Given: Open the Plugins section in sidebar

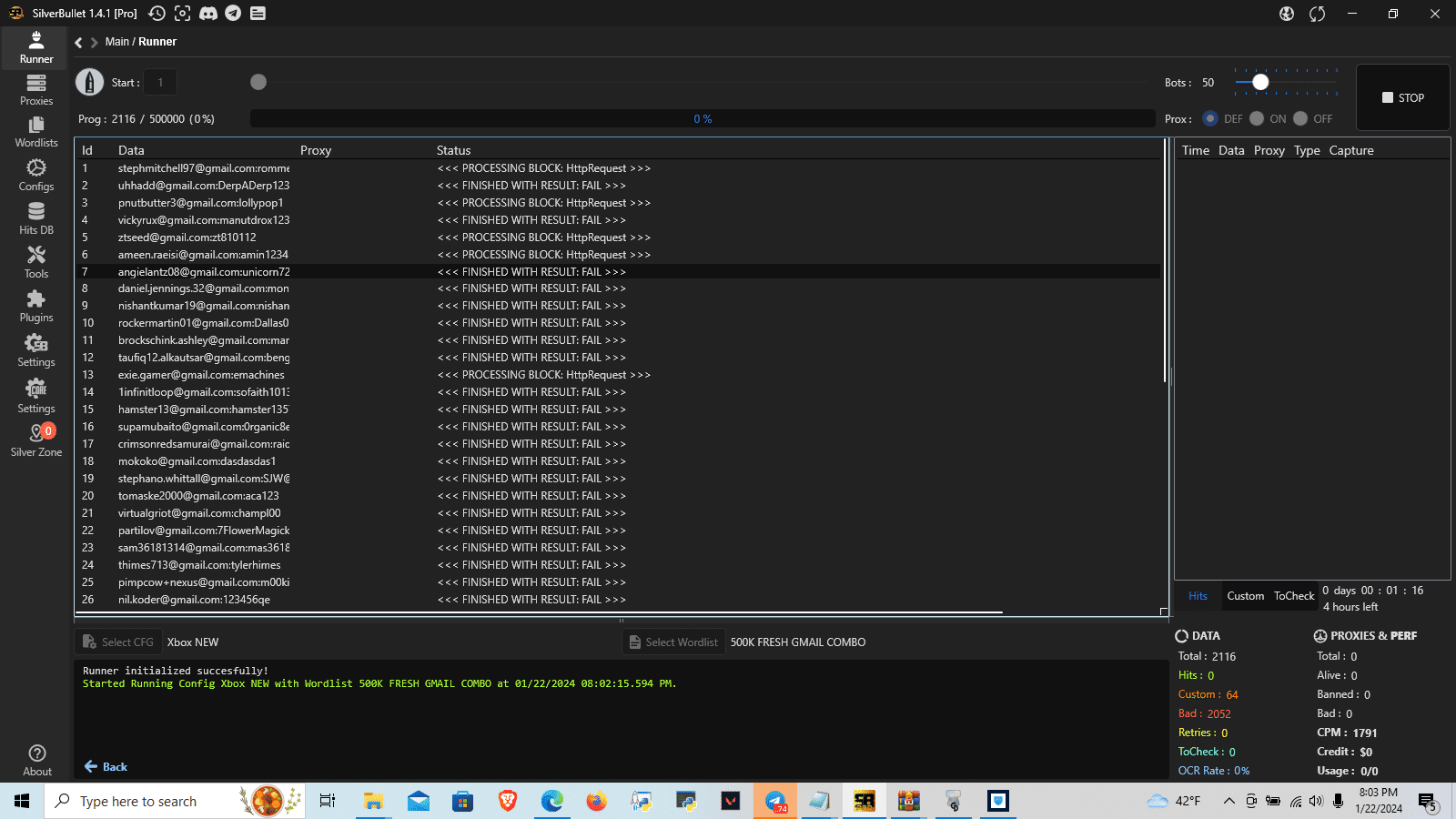Looking at the screenshot, I should [x=36, y=307].
